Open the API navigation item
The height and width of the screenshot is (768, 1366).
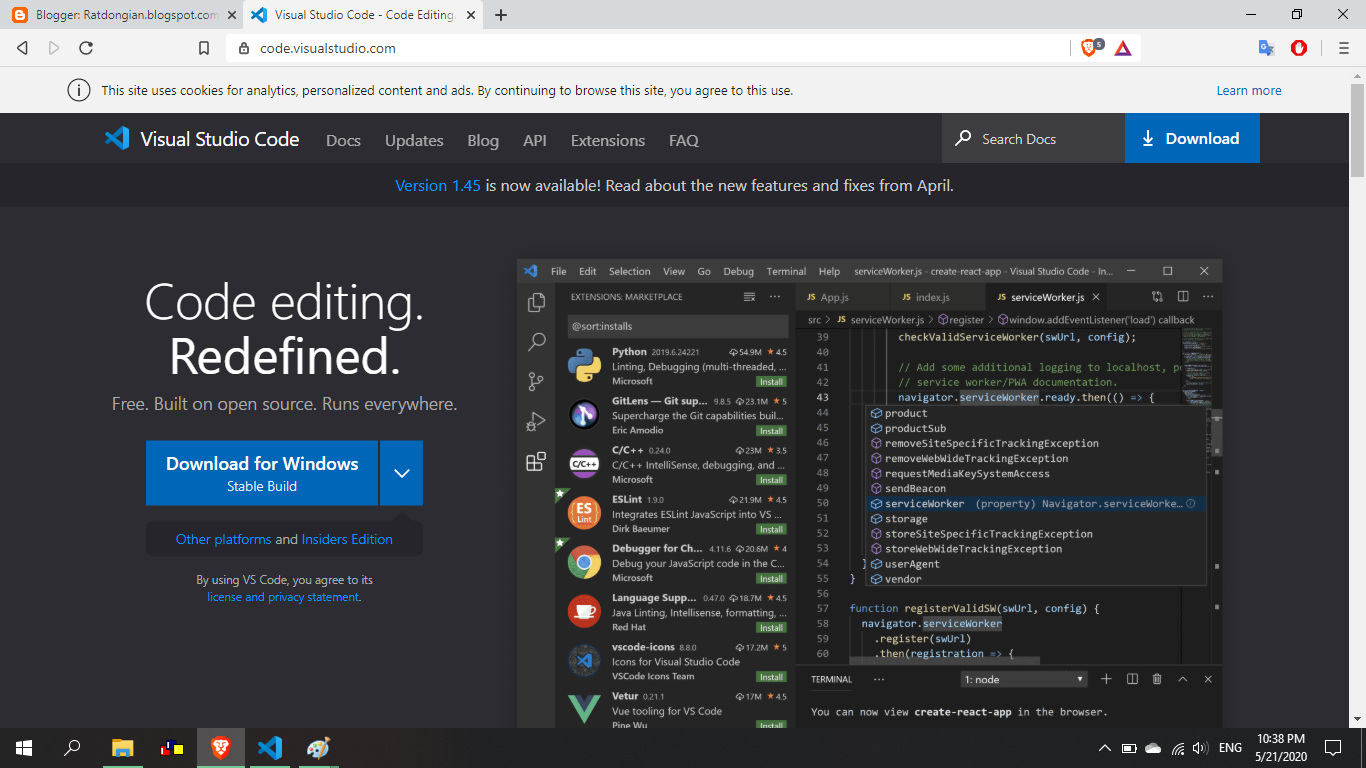pos(535,140)
